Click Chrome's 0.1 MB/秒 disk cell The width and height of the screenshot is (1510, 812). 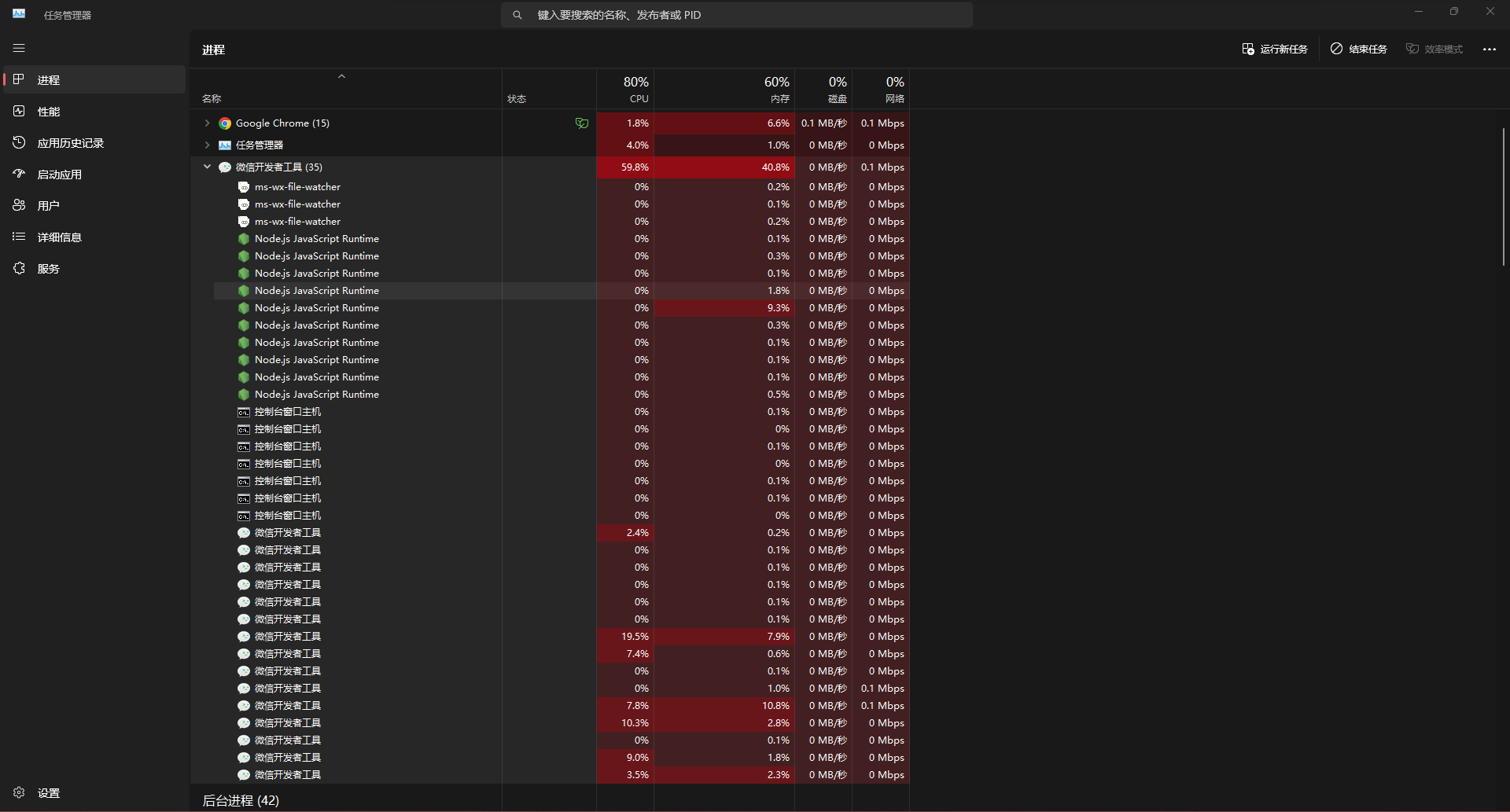click(x=823, y=123)
